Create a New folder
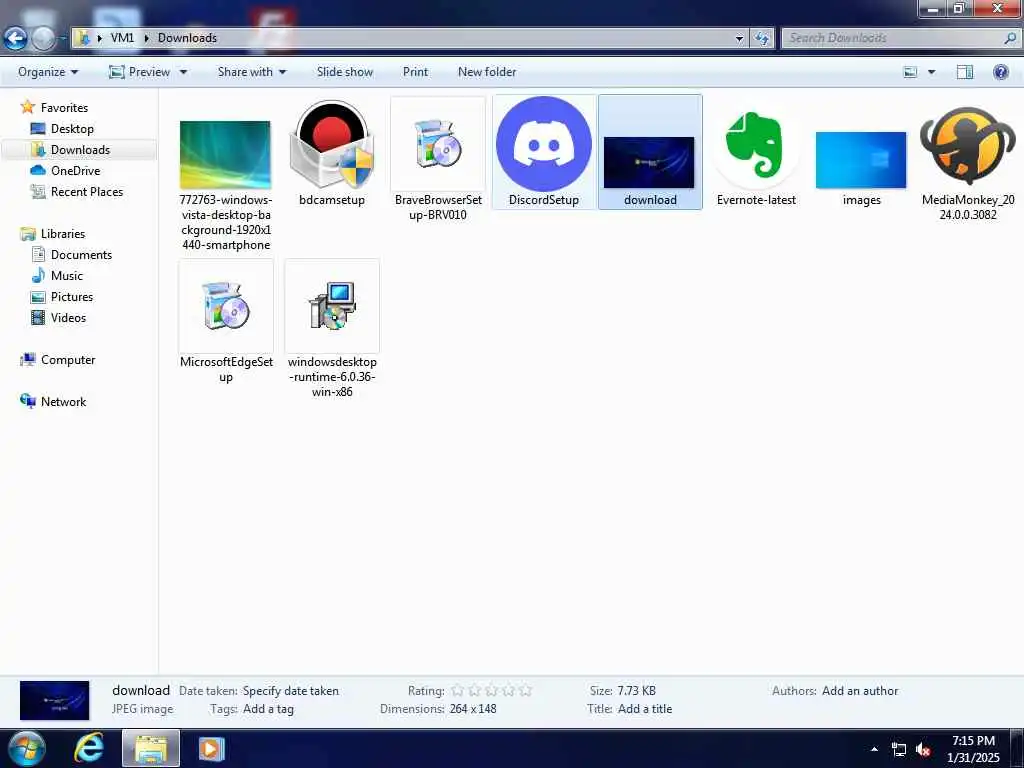Viewport: 1024px width, 768px height. tap(487, 72)
